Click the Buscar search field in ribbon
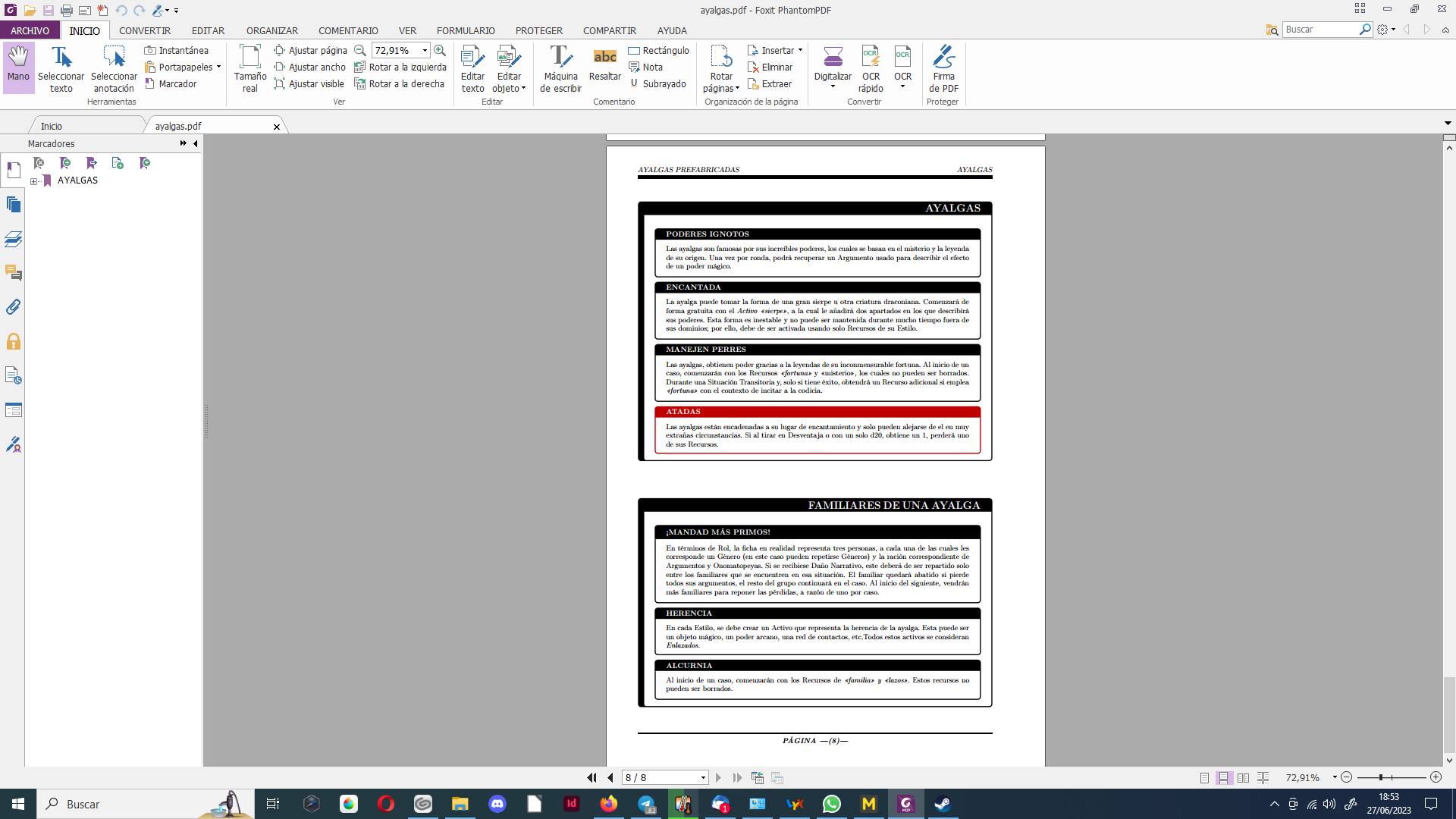Screen dimensions: 1456x819 click(x=1320, y=30)
